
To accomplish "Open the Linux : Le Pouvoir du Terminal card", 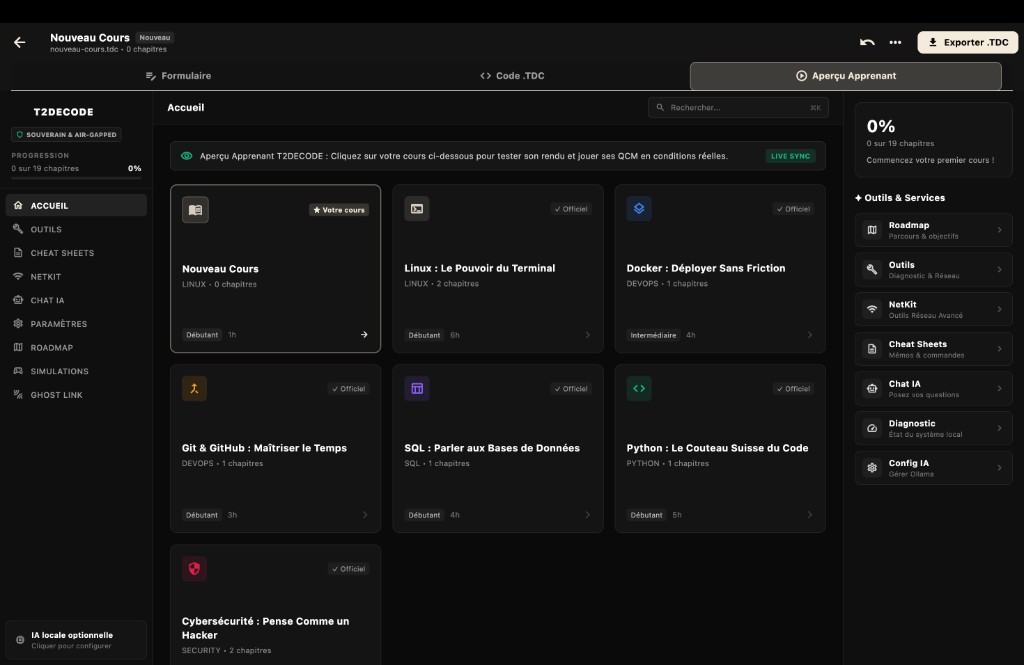I will point(498,268).
